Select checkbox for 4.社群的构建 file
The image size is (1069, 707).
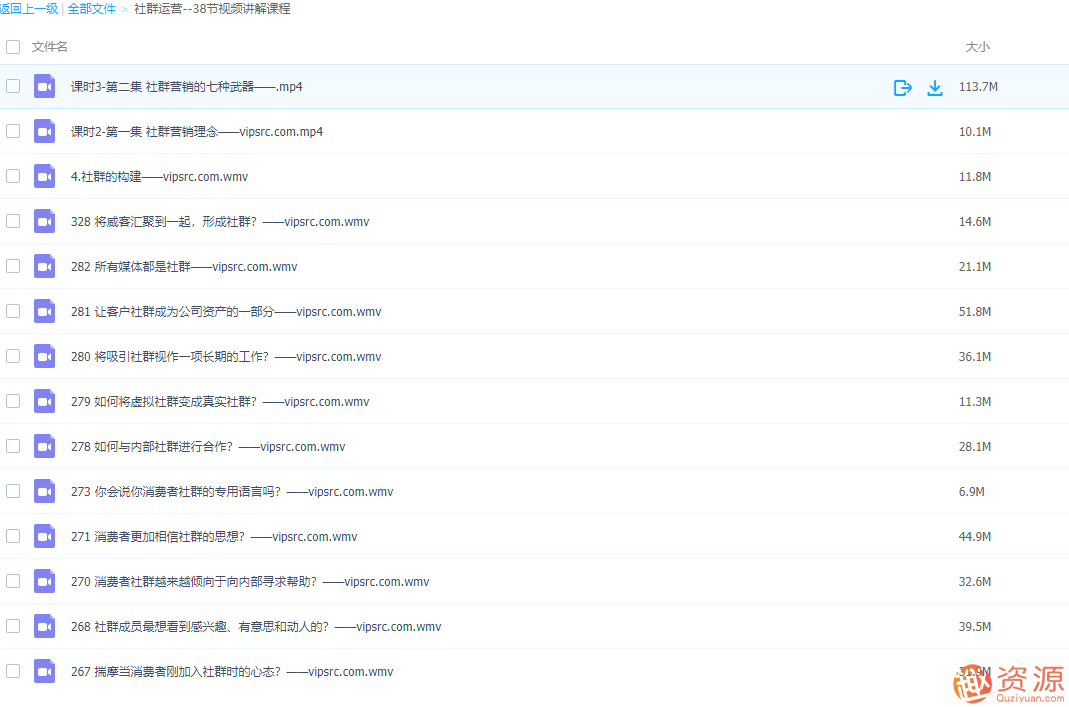click(13, 176)
